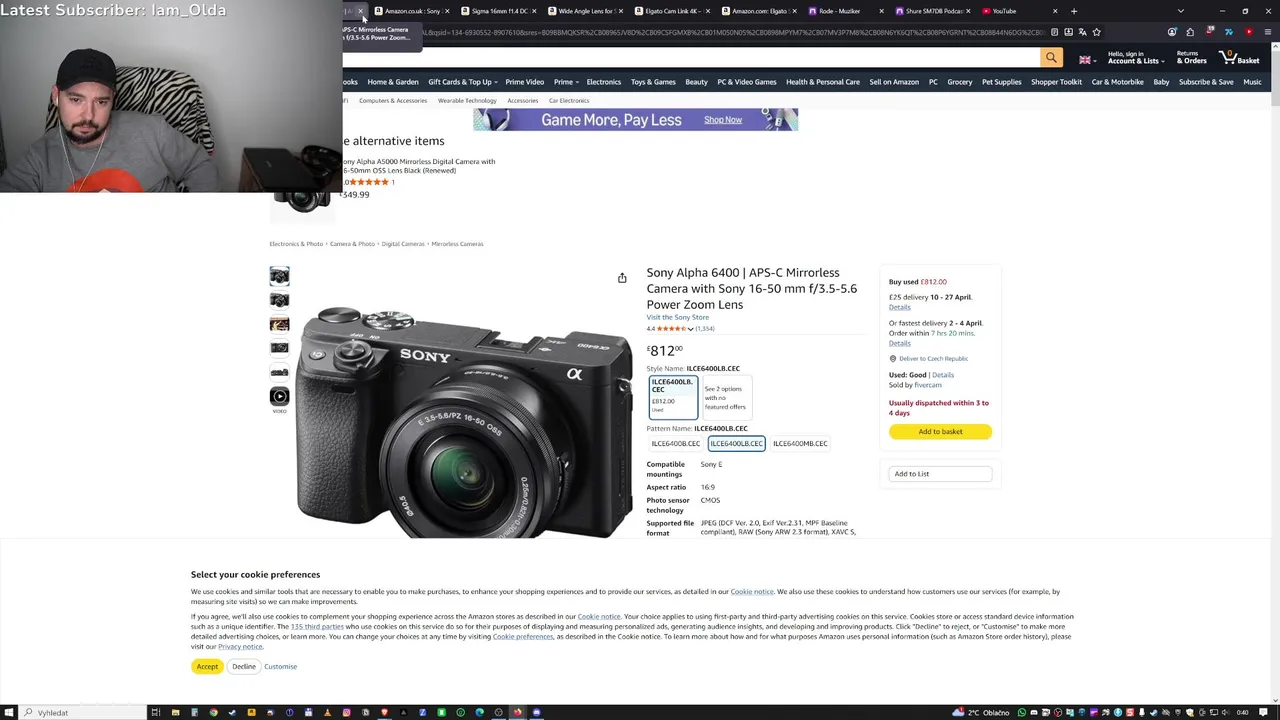Viewport: 1280px width, 720px height.
Task: Click the Game More, Pay Less banner Shop now
Action: (722, 120)
